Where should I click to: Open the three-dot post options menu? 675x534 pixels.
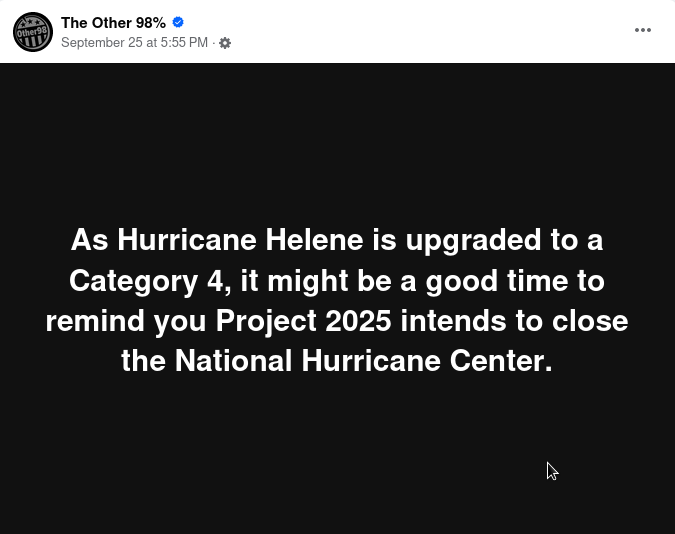tap(643, 30)
